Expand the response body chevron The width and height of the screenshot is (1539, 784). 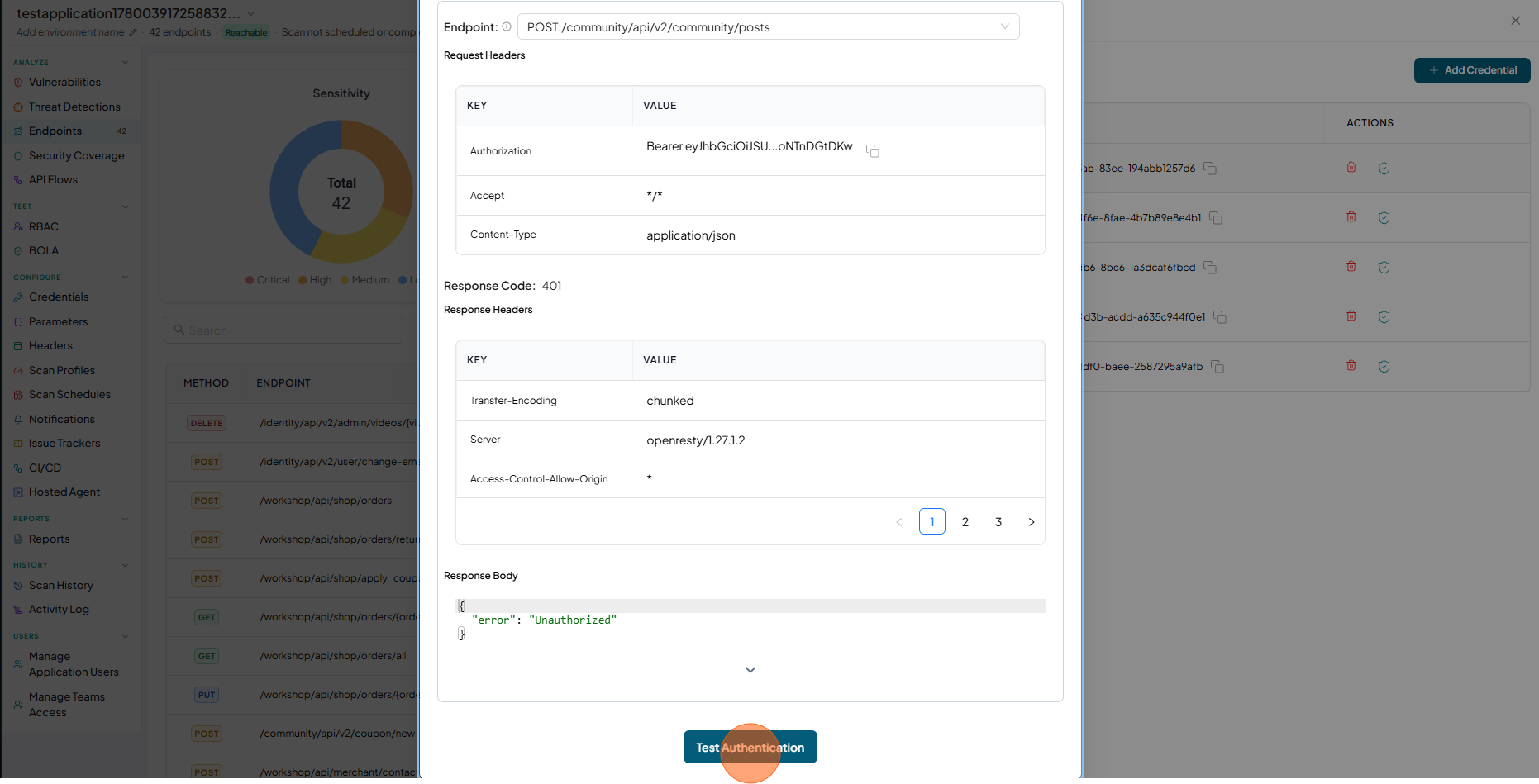coord(750,670)
